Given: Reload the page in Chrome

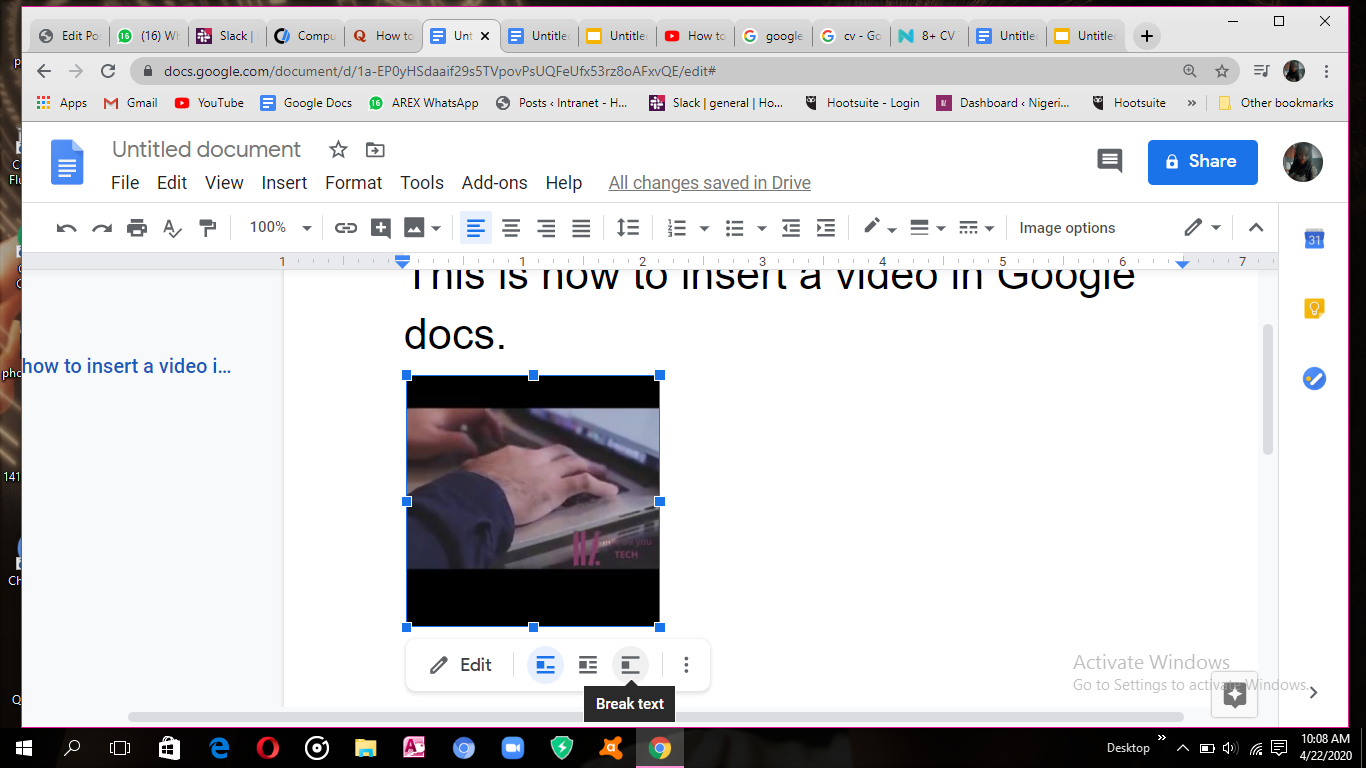Looking at the screenshot, I should pyautogui.click(x=108, y=71).
